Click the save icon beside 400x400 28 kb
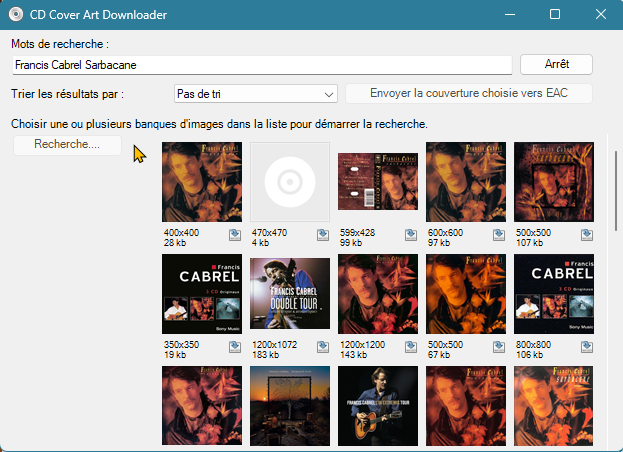The image size is (623, 452). click(235, 235)
